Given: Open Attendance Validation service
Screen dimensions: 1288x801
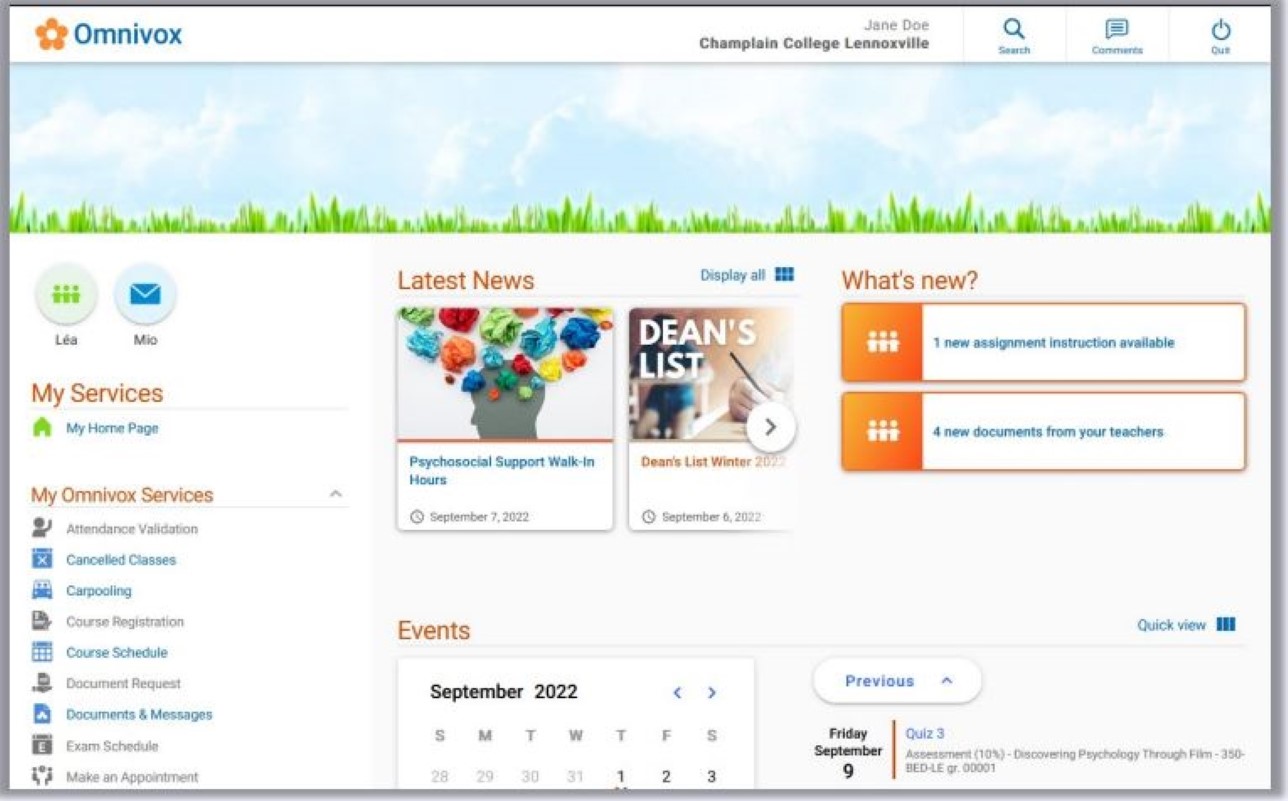Looking at the screenshot, I should click(x=132, y=529).
